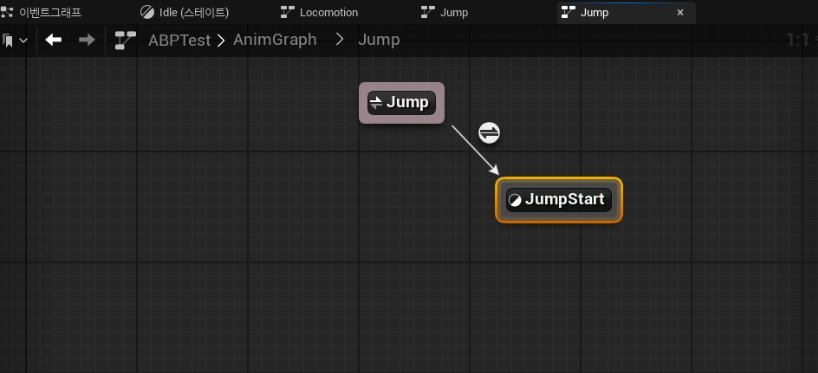This screenshot has height=373, width=818.
Task: Click the back navigation arrow
Action: click(53, 40)
